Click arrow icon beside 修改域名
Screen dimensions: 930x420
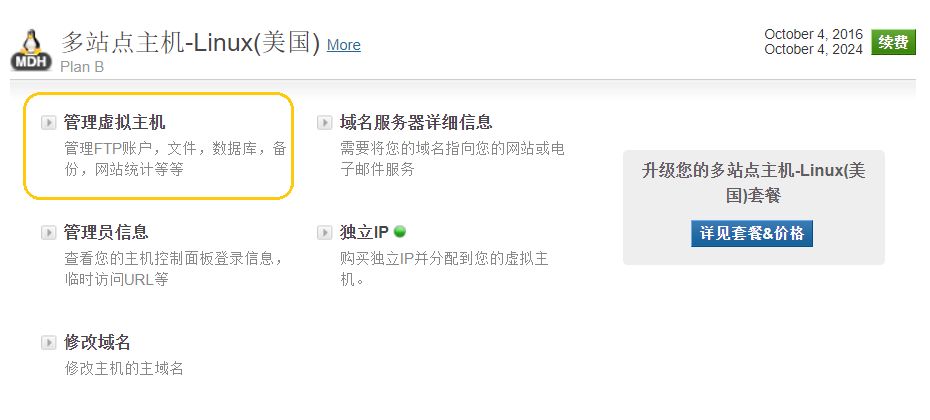48,343
